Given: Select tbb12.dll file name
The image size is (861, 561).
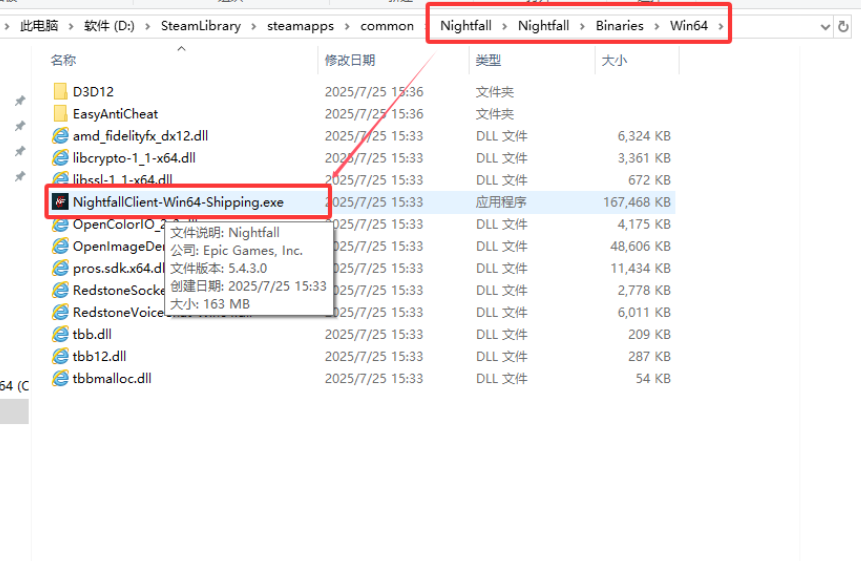Looking at the screenshot, I should 99,356.
